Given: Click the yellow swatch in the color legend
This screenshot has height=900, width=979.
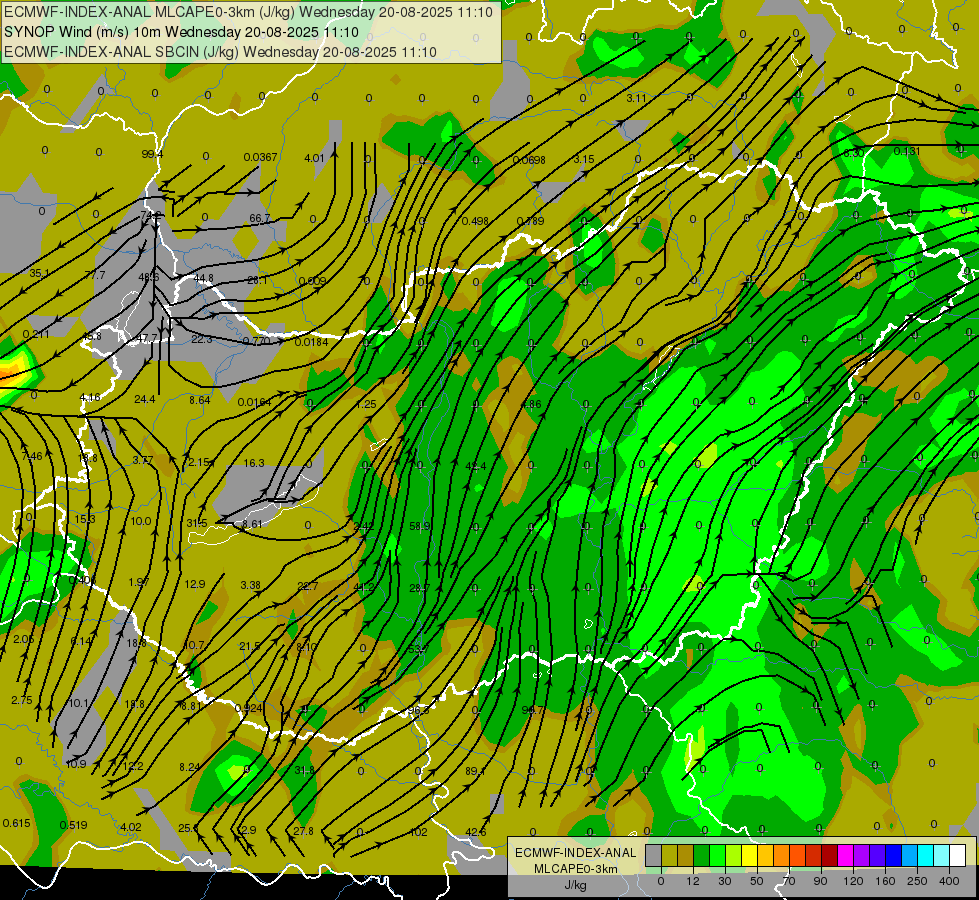Looking at the screenshot, I should click(749, 855).
